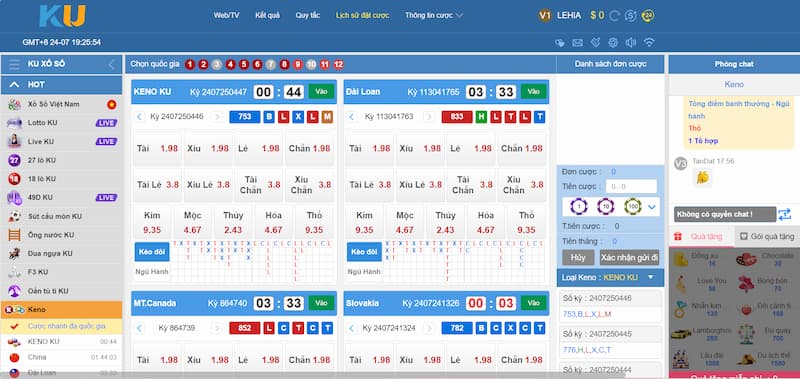Click Vào on Slovakia panel
The height and width of the screenshot is (379, 800).
pos(534,303)
